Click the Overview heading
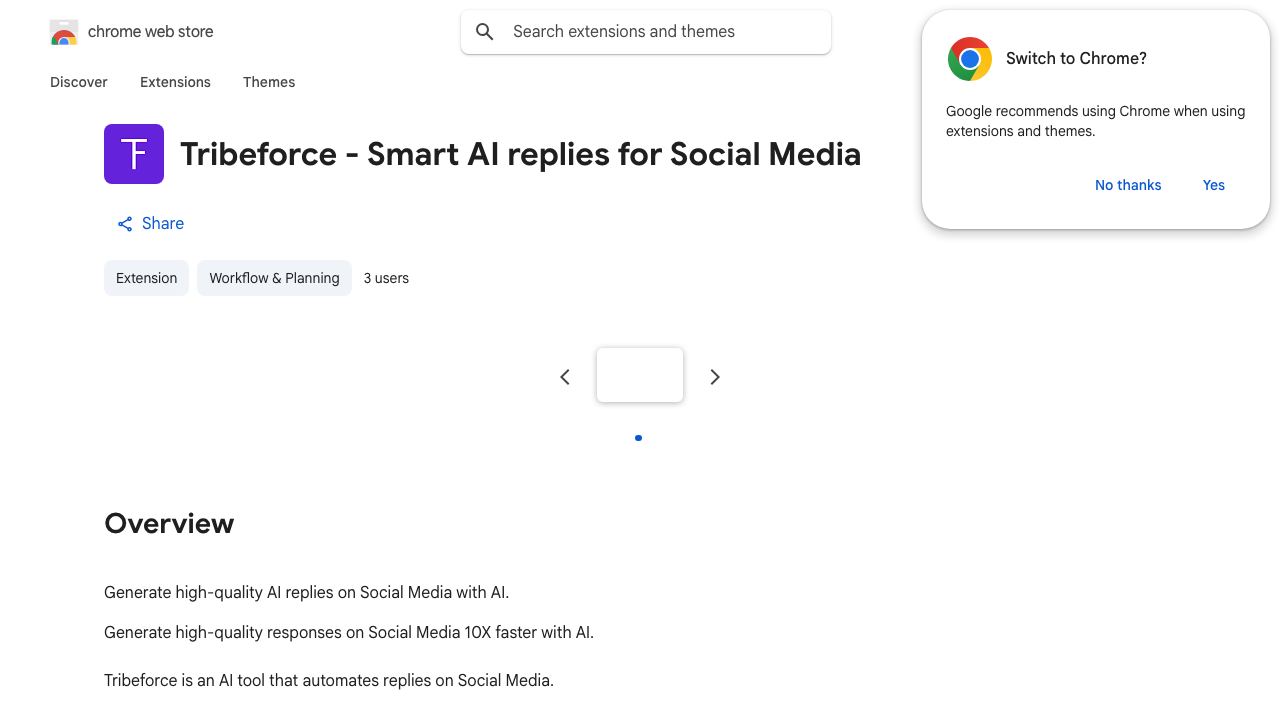This screenshot has width=1280, height=720. tap(169, 524)
